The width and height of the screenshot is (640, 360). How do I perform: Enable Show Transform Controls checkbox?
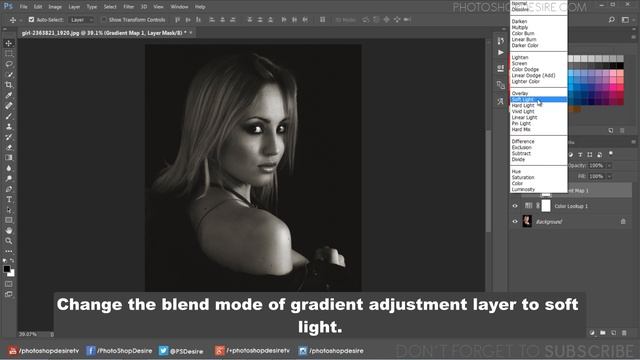[104, 20]
